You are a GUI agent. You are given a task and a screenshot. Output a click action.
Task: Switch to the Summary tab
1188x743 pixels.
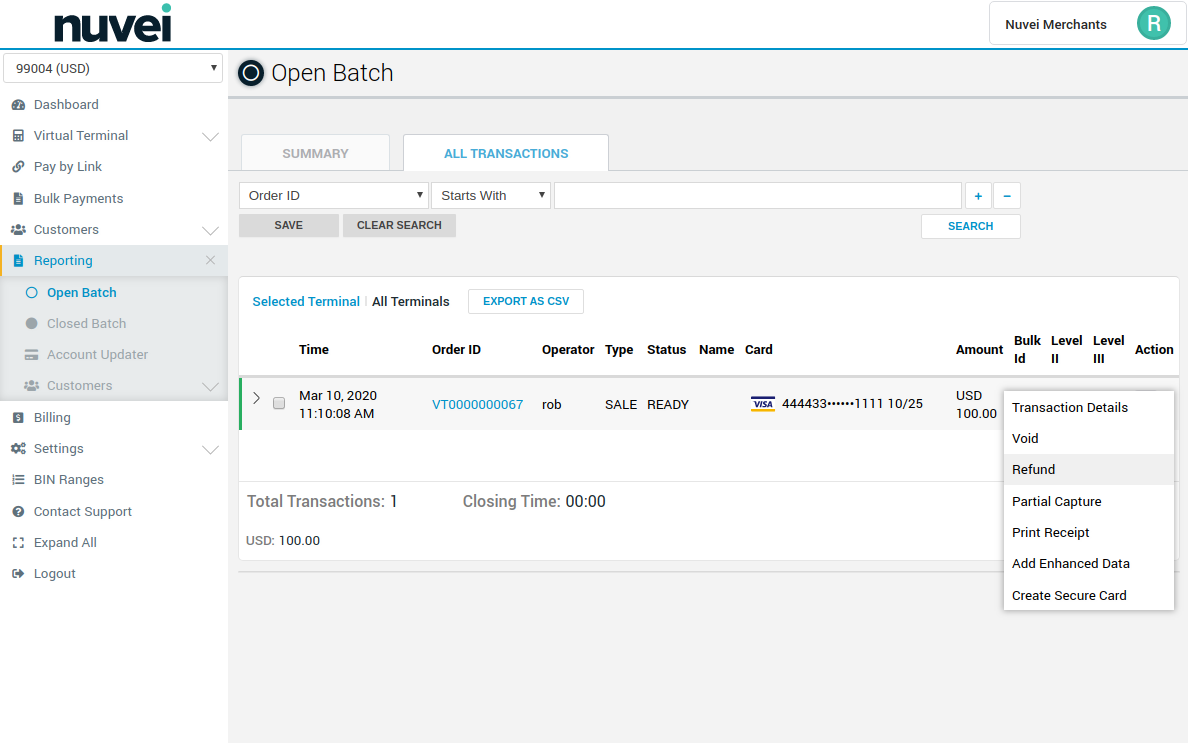pyautogui.click(x=315, y=153)
